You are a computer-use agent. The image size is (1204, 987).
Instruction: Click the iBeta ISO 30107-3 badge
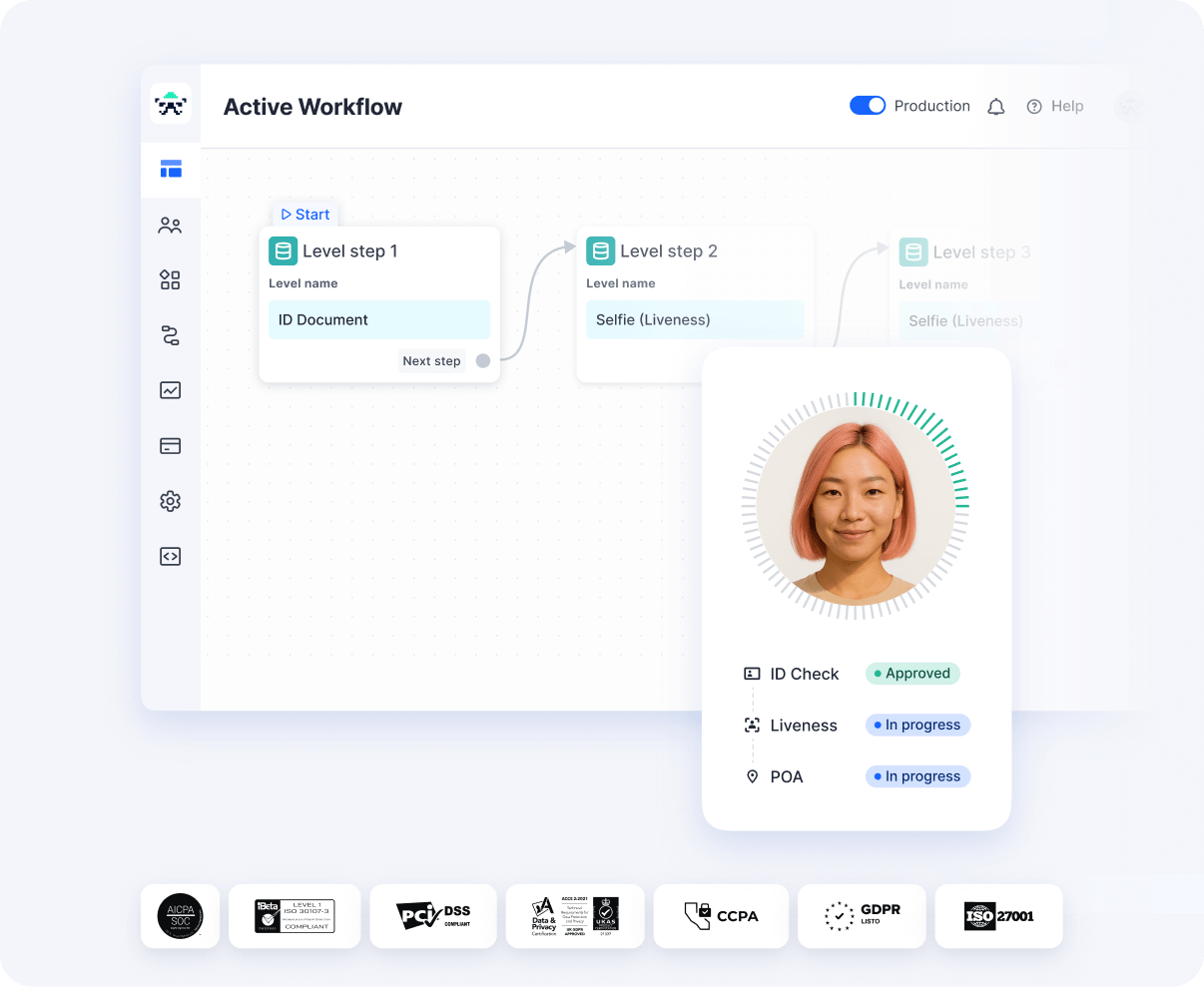(x=295, y=916)
